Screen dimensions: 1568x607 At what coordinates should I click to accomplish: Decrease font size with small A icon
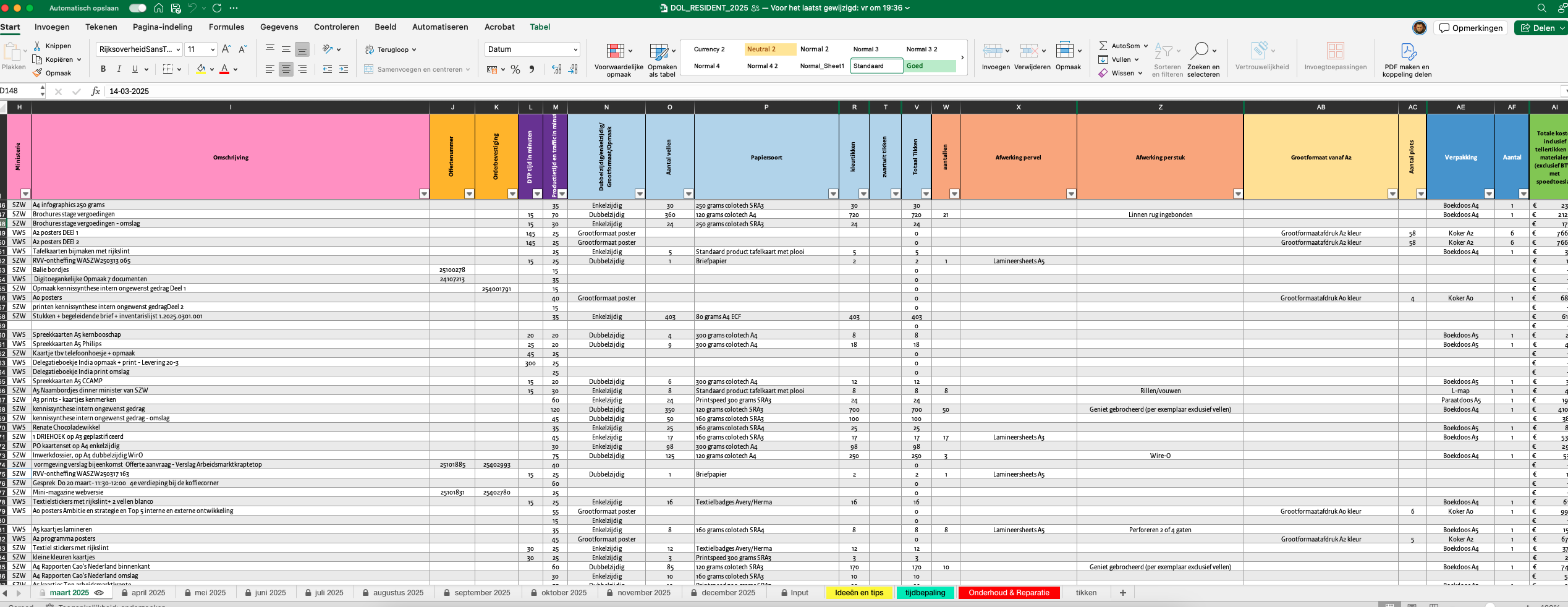pyautogui.click(x=242, y=49)
